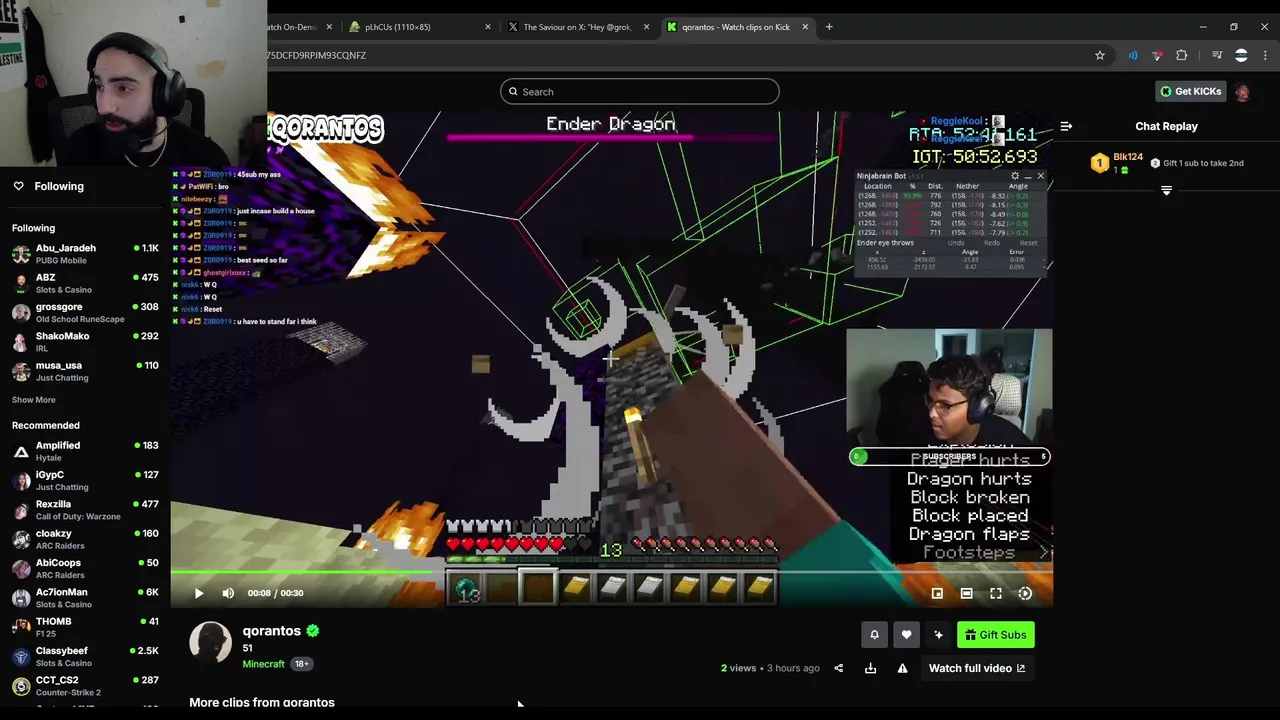
Task: Bookmark the page with the star icon
Action: 1100,55
